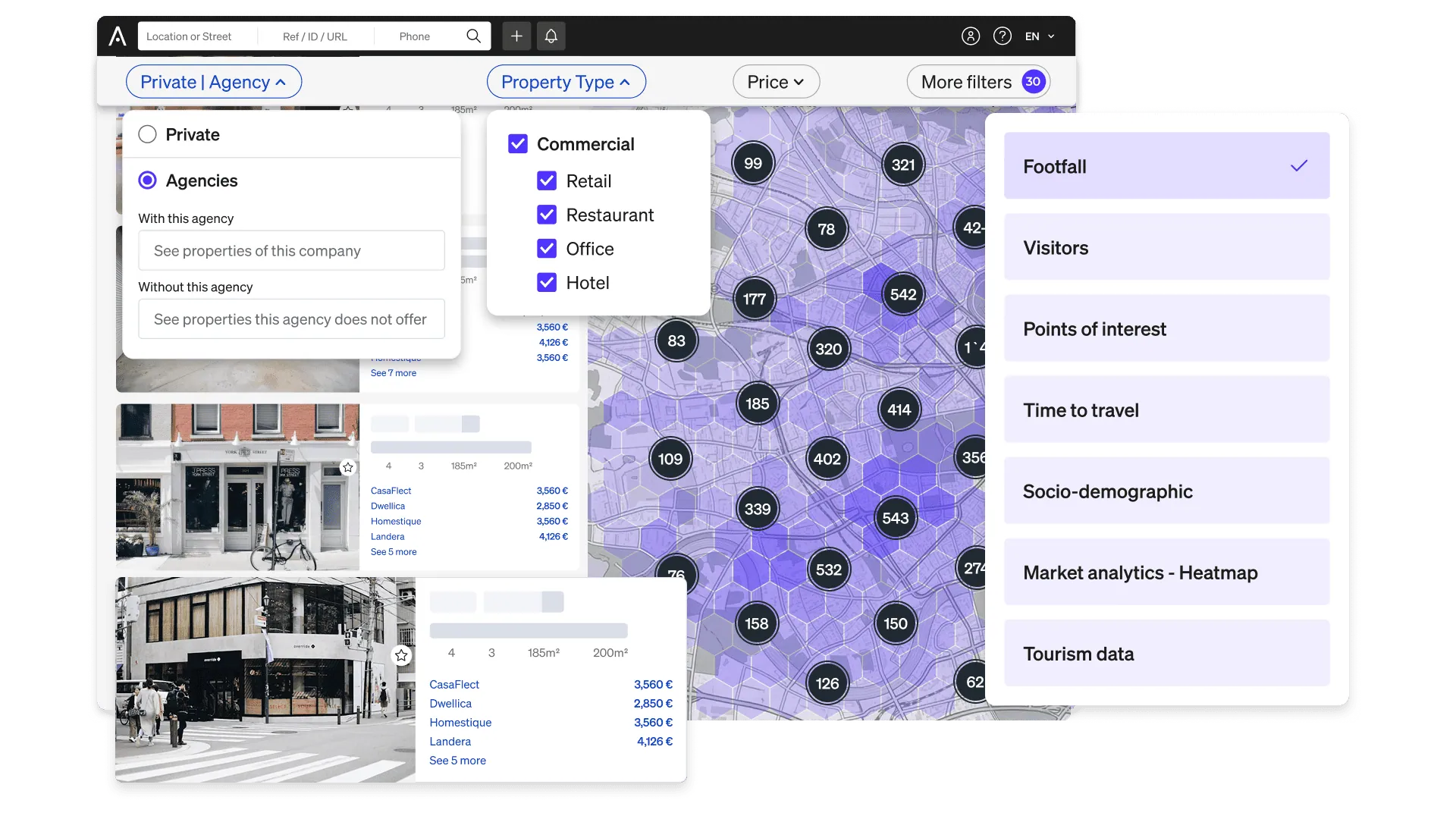
Task: Click the plus add button
Action: (x=516, y=36)
